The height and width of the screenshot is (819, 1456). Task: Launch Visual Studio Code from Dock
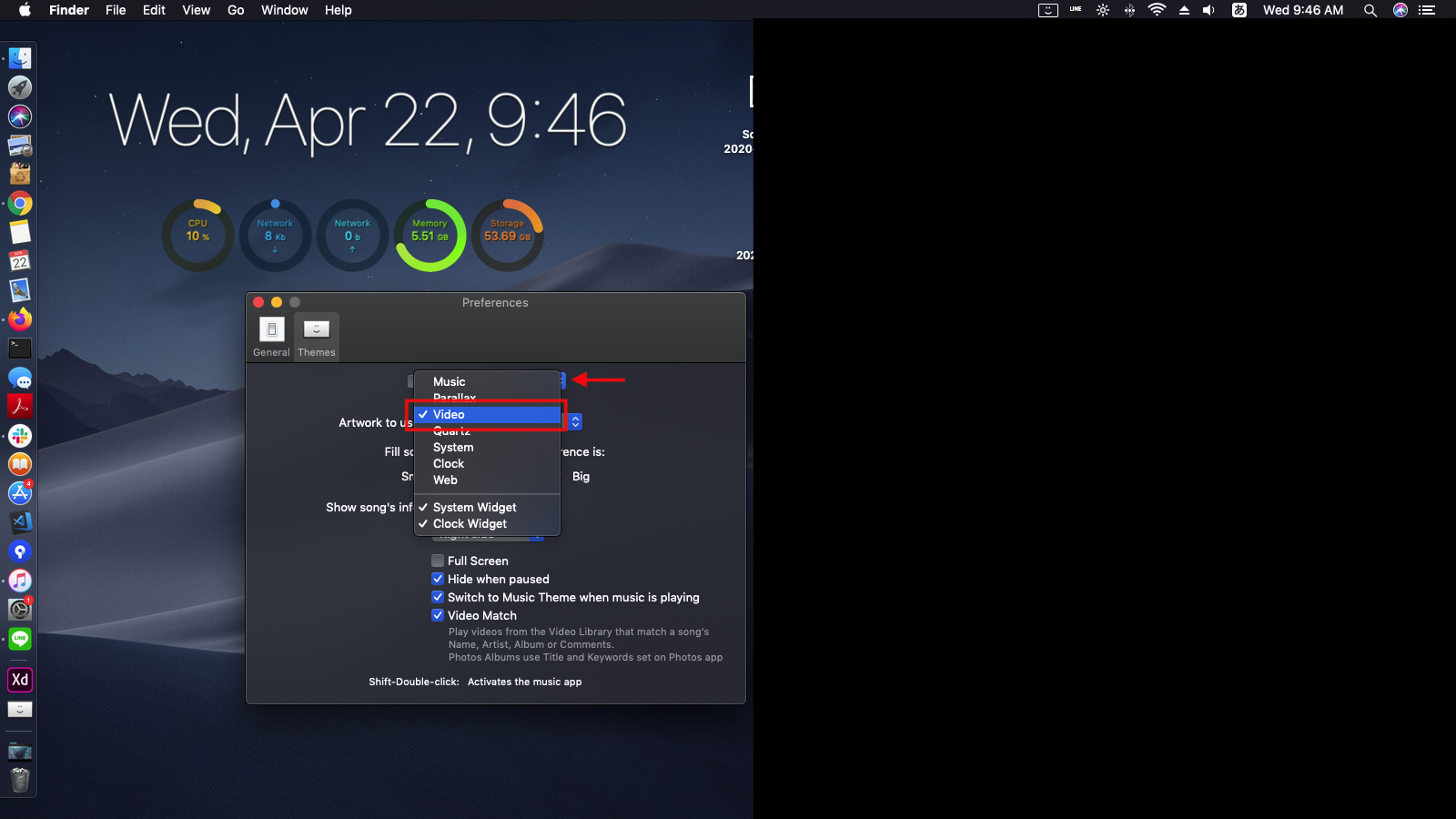tap(20, 522)
